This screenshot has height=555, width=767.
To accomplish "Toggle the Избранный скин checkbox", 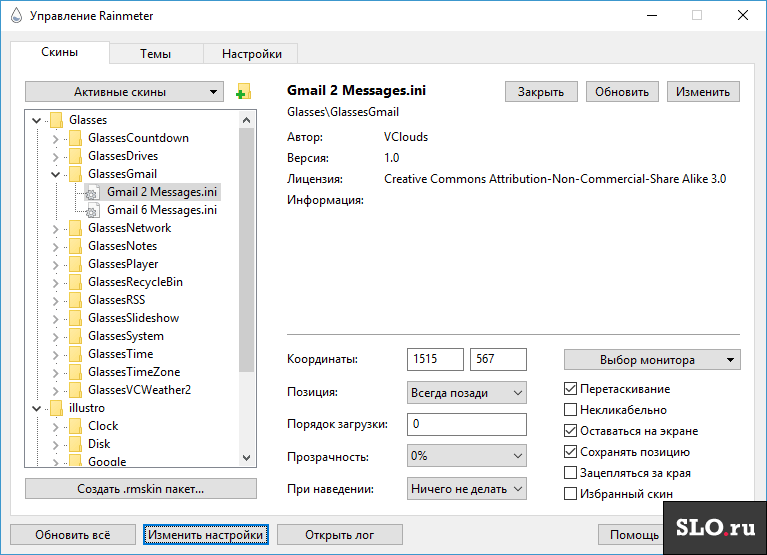I will 570,493.
